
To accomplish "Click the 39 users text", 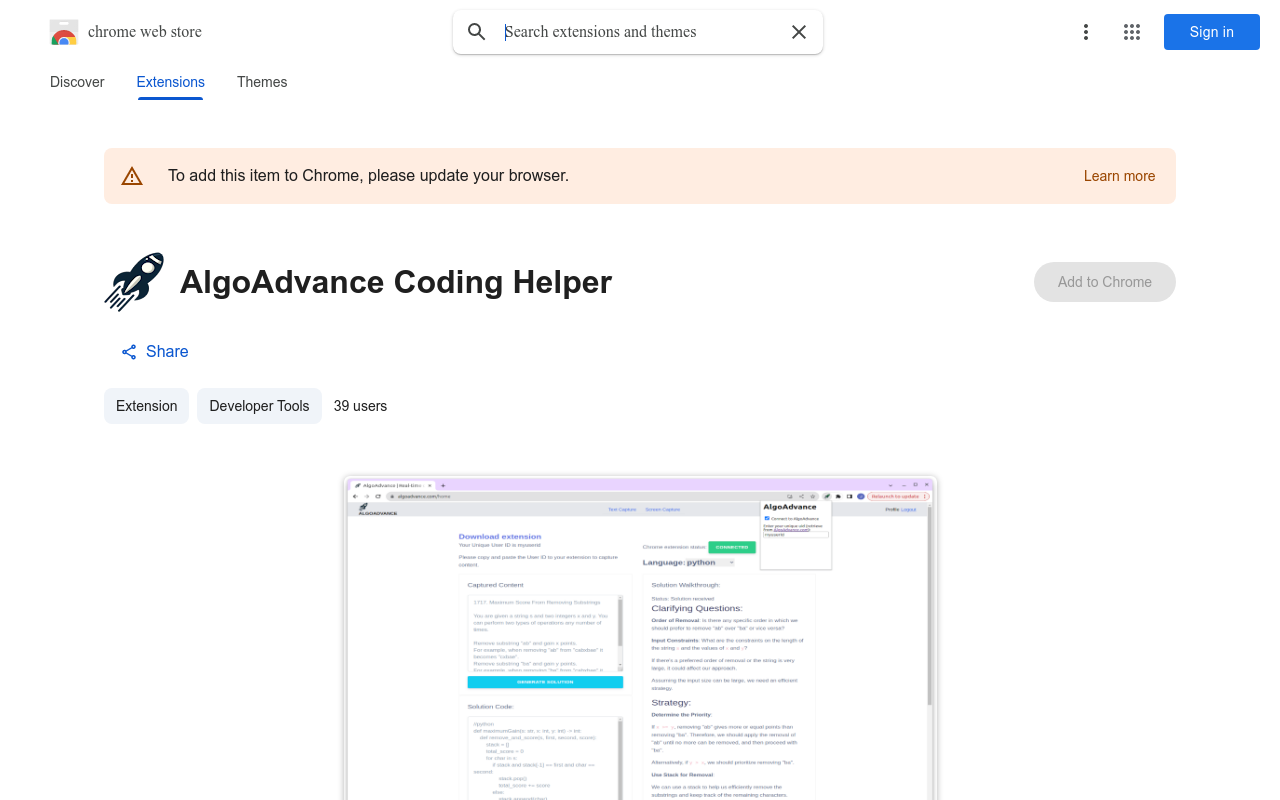I will 360,406.
